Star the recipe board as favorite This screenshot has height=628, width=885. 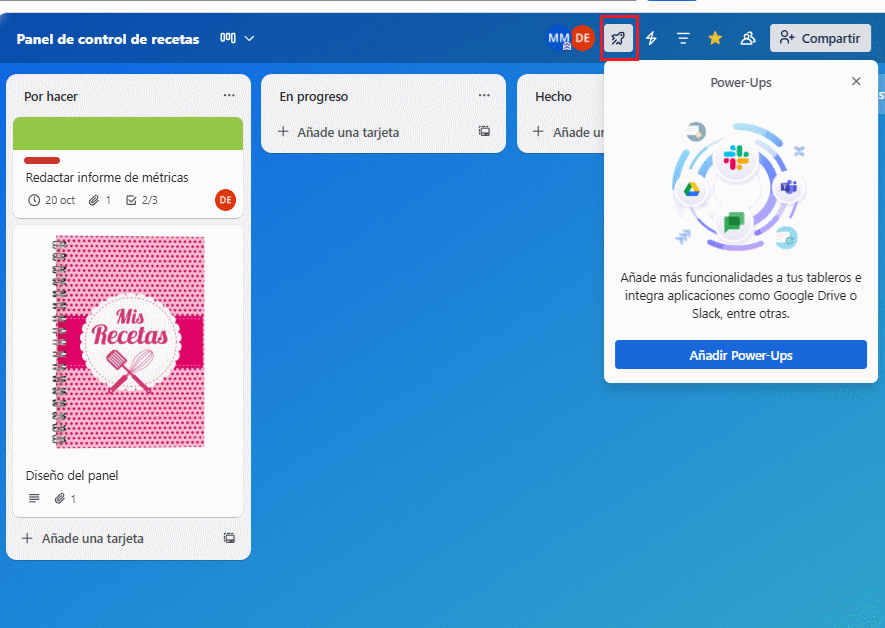click(x=714, y=38)
